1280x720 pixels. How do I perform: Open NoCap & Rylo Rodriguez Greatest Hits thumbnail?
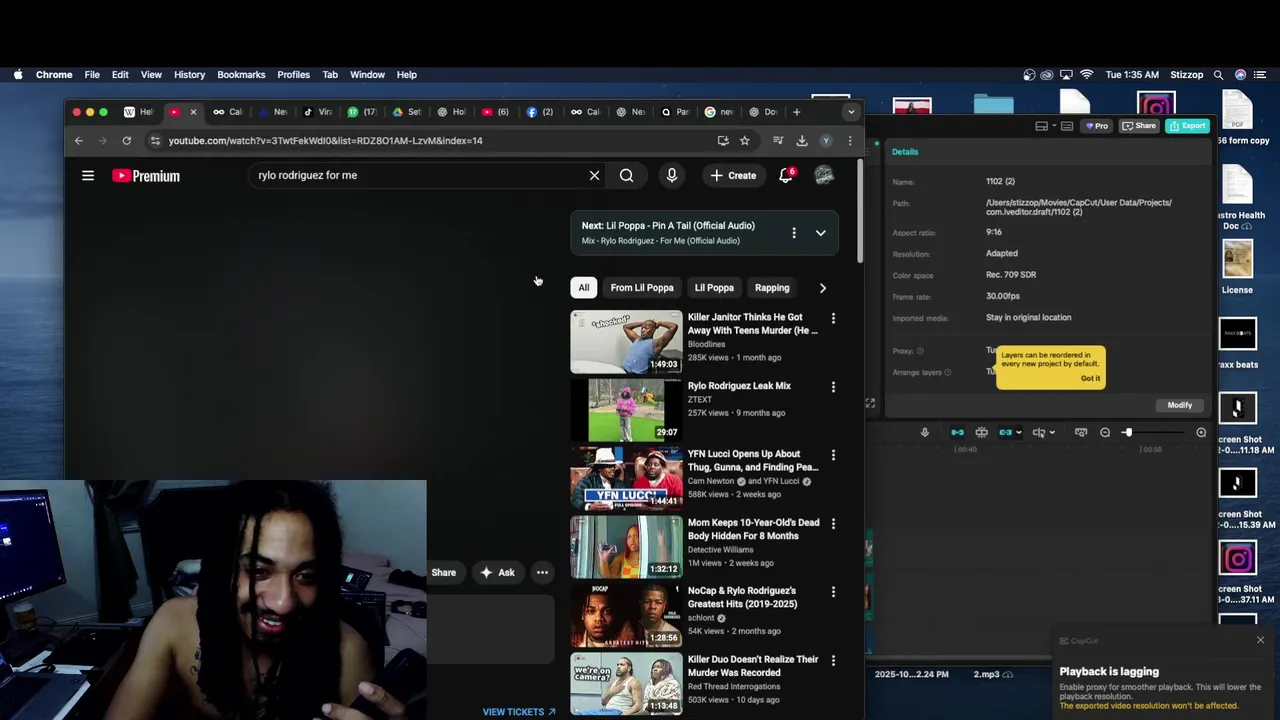pos(626,616)
